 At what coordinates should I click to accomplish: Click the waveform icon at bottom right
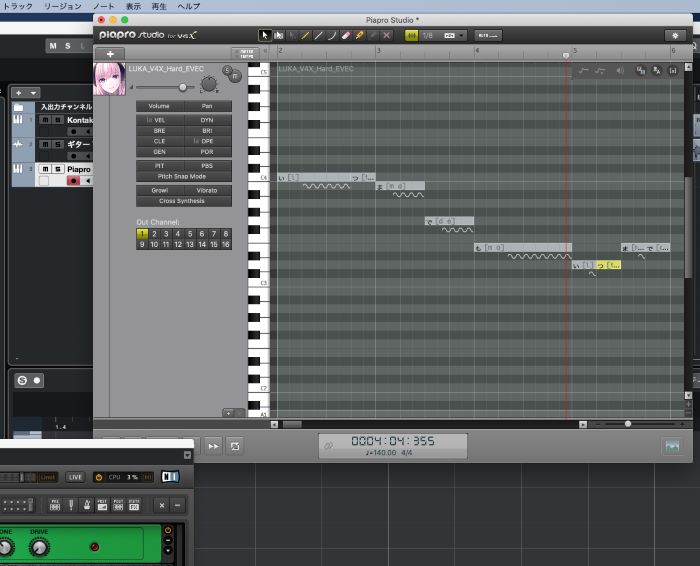click(672, 446)
